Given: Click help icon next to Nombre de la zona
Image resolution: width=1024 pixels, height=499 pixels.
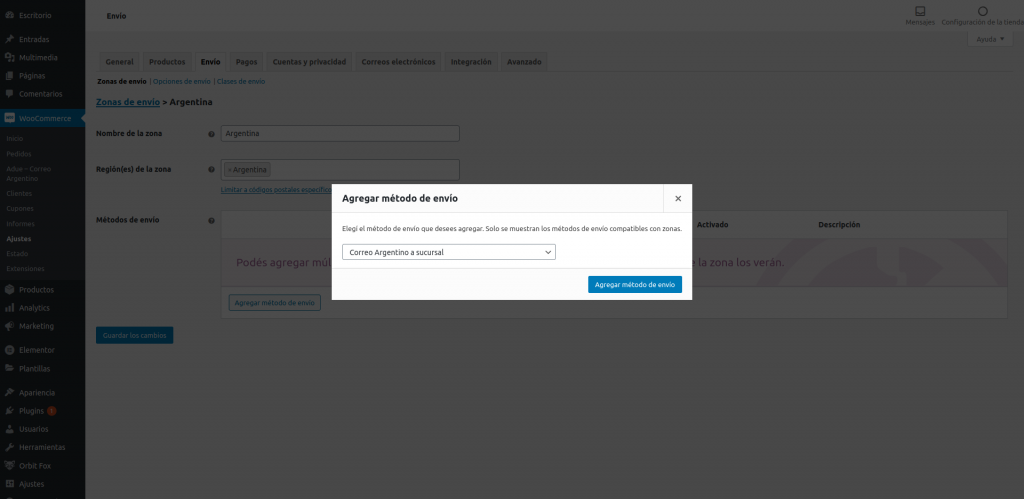Looking at the screenshot, I should [x=211, y=134].
